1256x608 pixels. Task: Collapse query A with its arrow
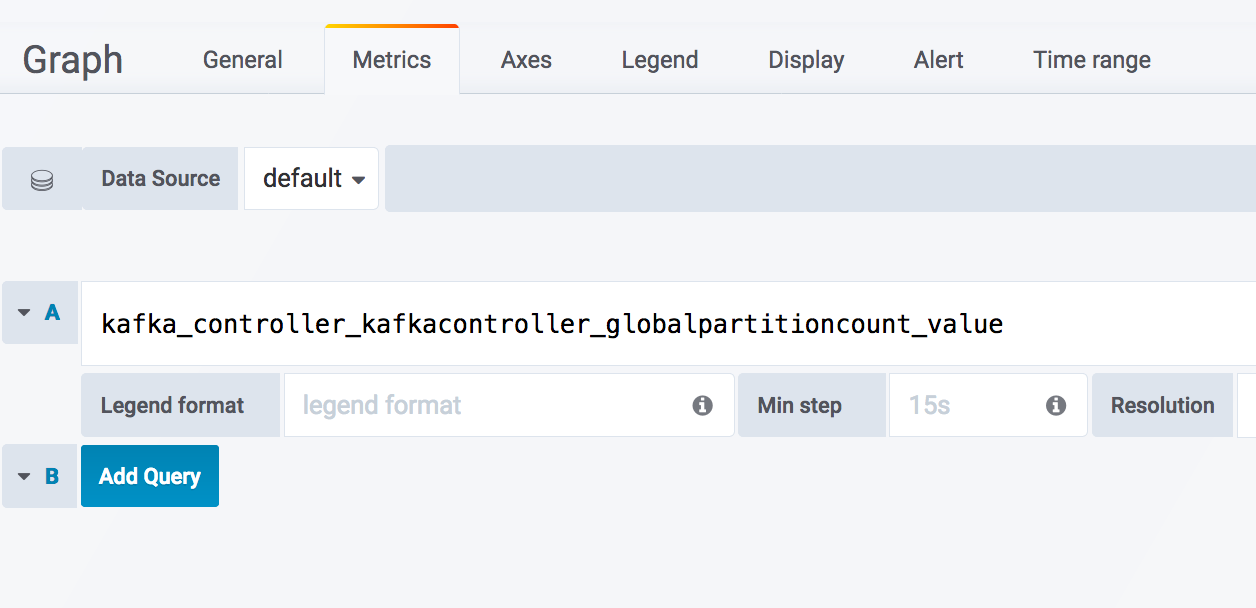24,312
